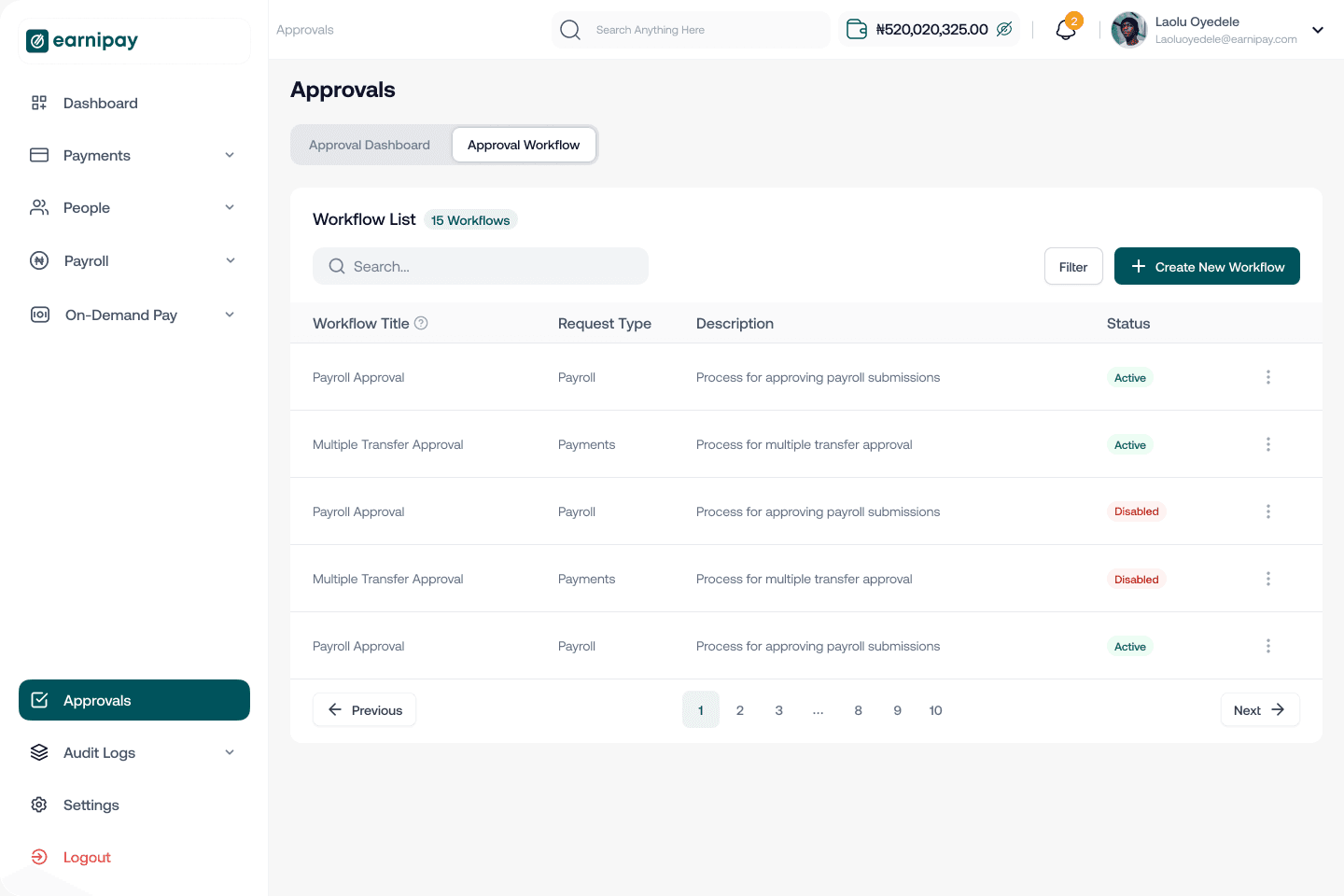1344x896 pixels.
Task: Select page 1 in pagination
Action: (701, 709)
